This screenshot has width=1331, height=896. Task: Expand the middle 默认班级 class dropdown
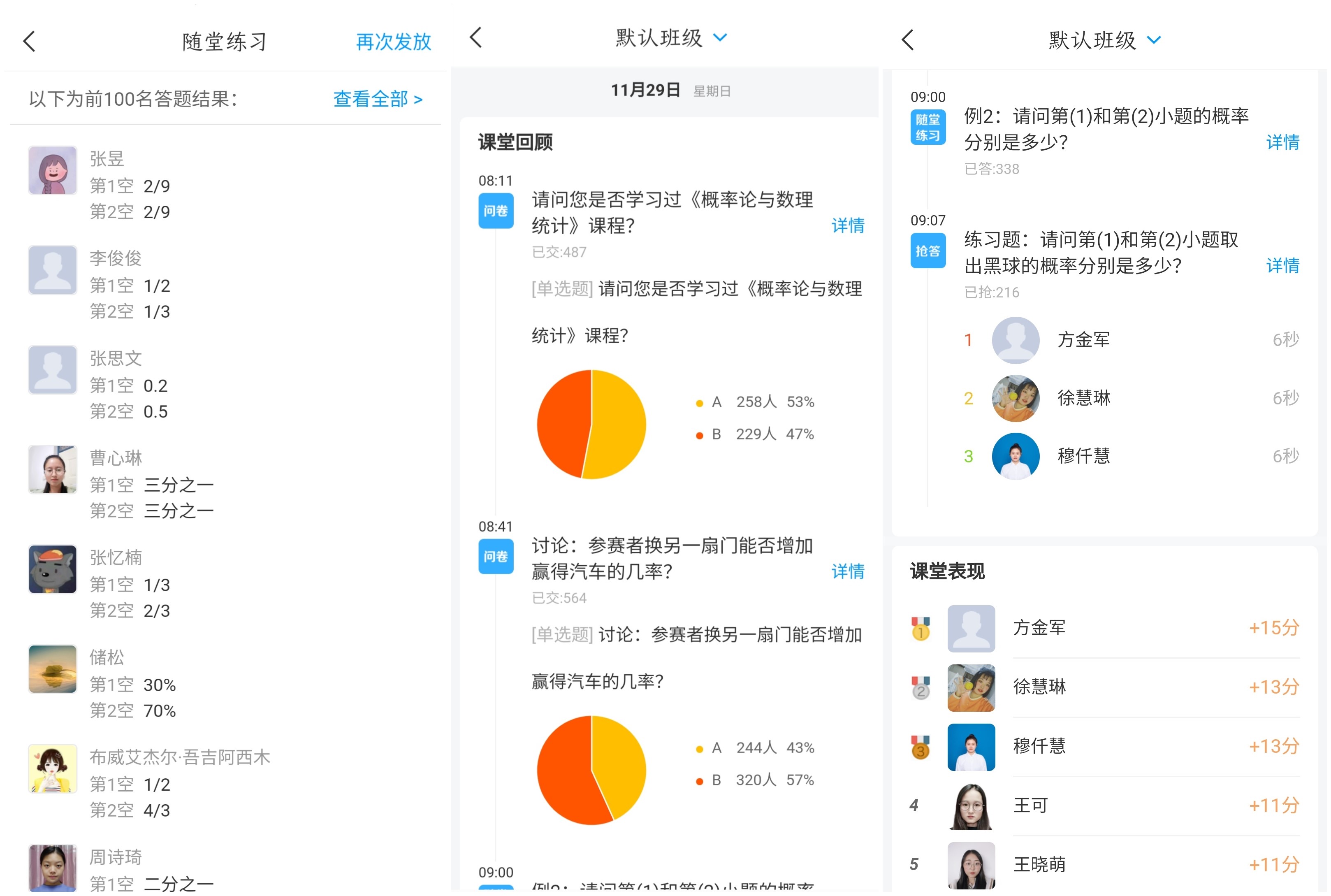coord(720,38)
